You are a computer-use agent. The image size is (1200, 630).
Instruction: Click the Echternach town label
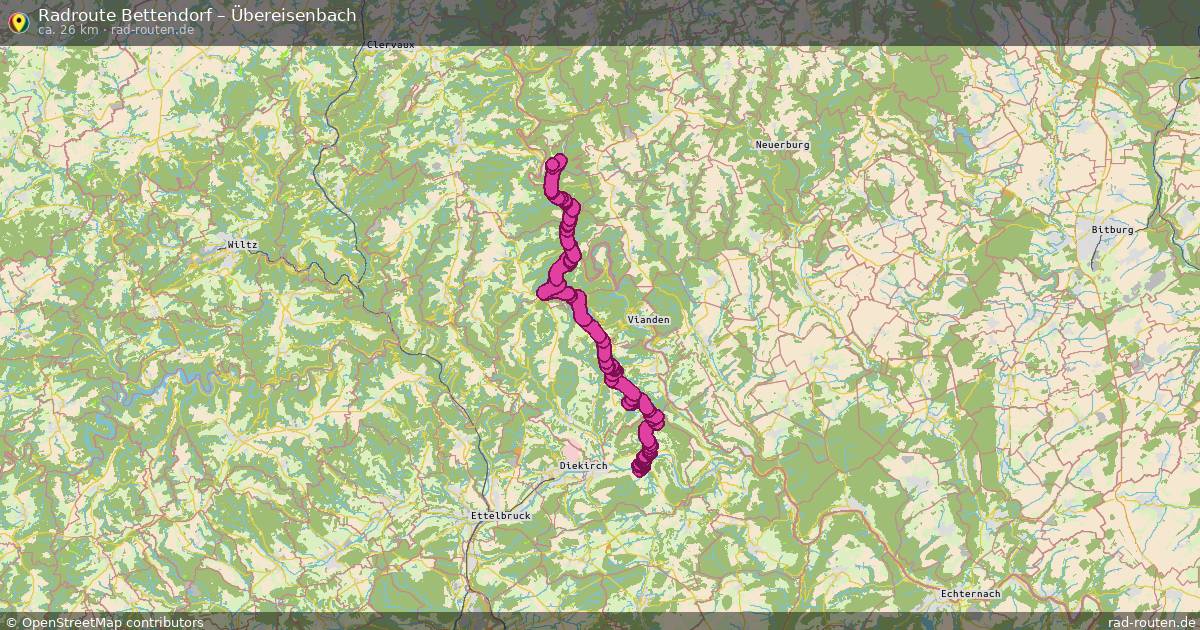970,594
